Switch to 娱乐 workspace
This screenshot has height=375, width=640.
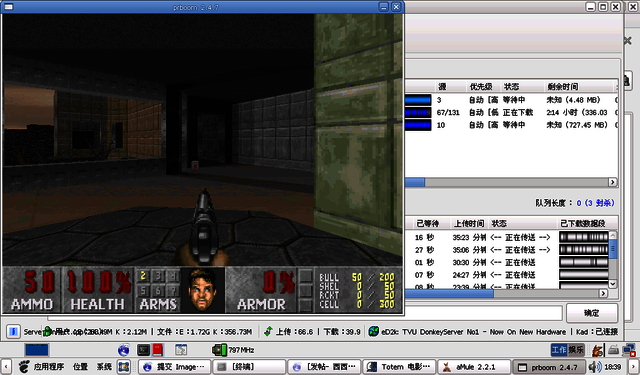click(576, 350)
